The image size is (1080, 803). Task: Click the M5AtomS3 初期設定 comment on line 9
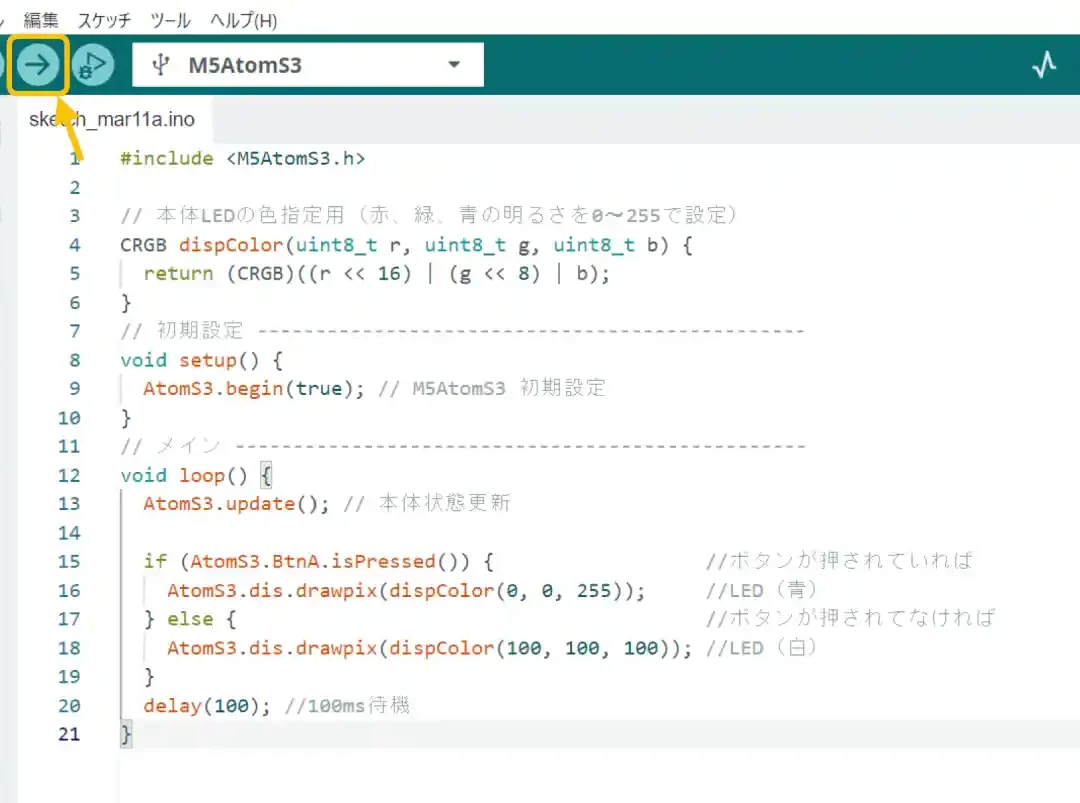pyautogui.click(x=492, y=388)
